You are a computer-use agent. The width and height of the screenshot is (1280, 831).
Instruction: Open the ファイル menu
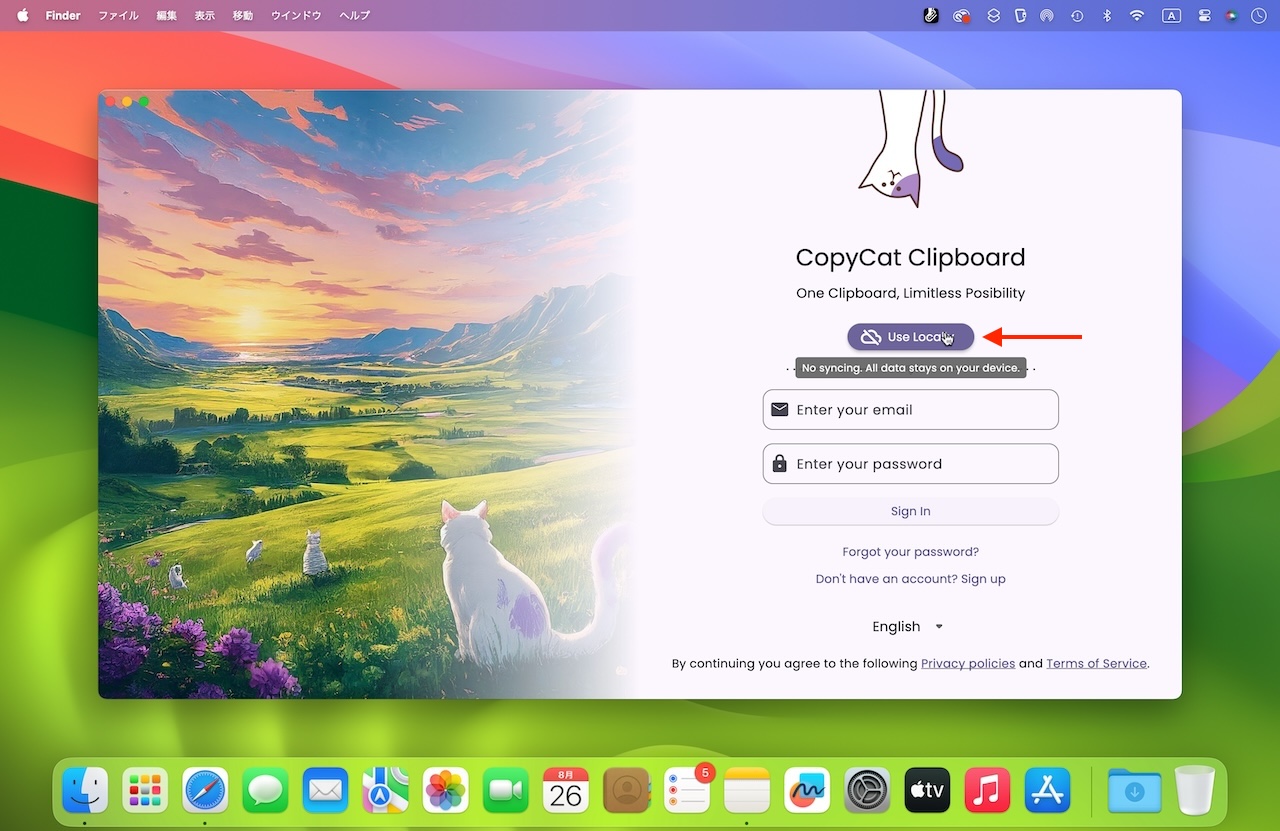pyautogui.click(x=118, y=15)
